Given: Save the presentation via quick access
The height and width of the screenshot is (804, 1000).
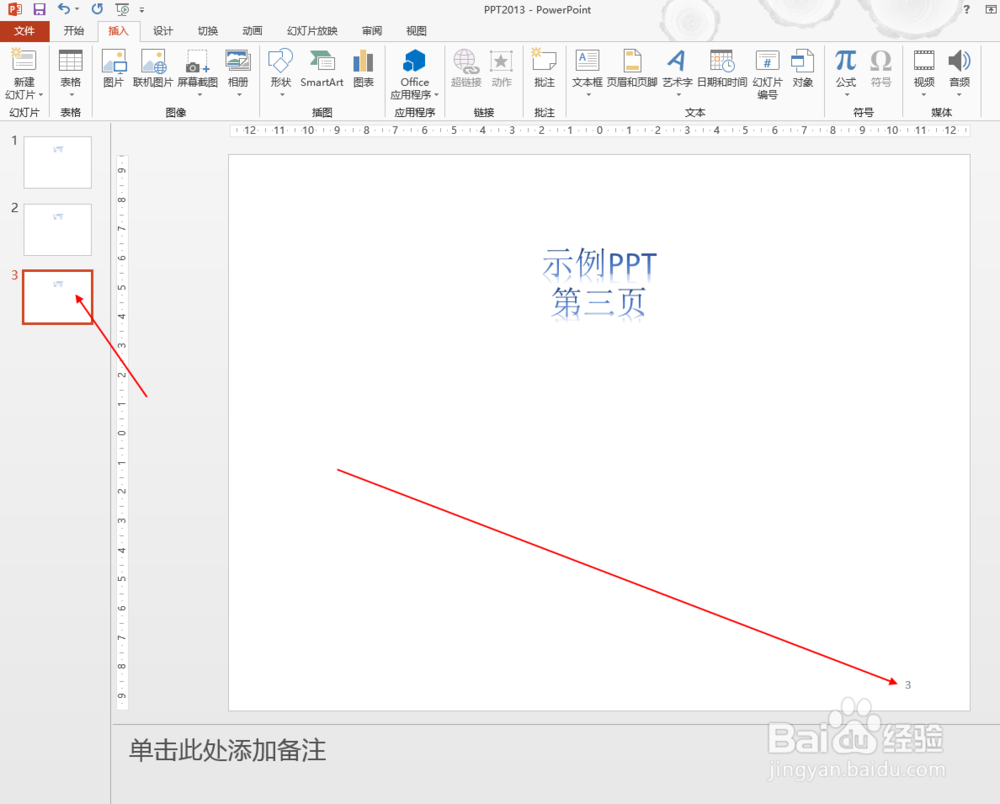Looking at the screenshot, I should (40, 9).
